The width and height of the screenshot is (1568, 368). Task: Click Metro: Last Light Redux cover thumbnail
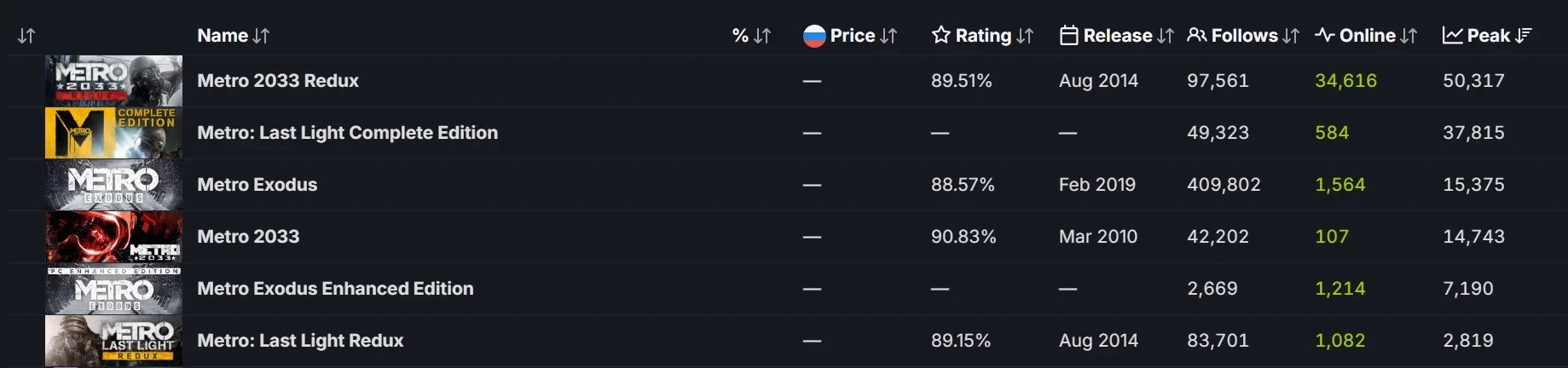(x=113, y=341)
